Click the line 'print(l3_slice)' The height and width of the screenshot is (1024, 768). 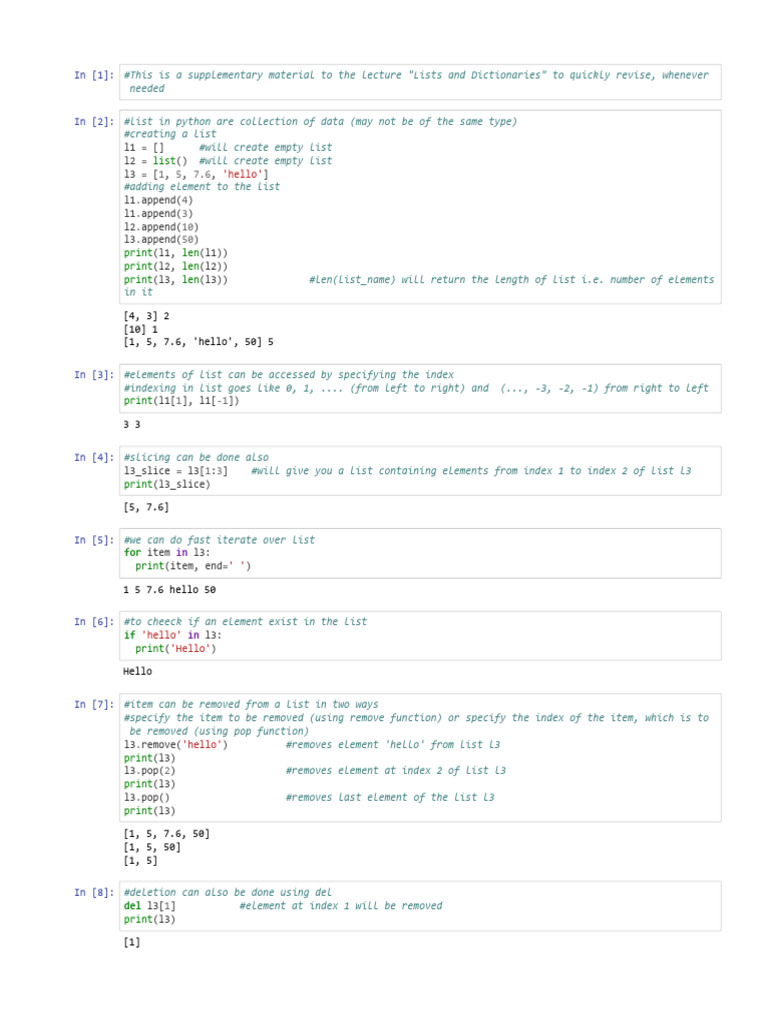pyautogui.click(x=167, y=485)
